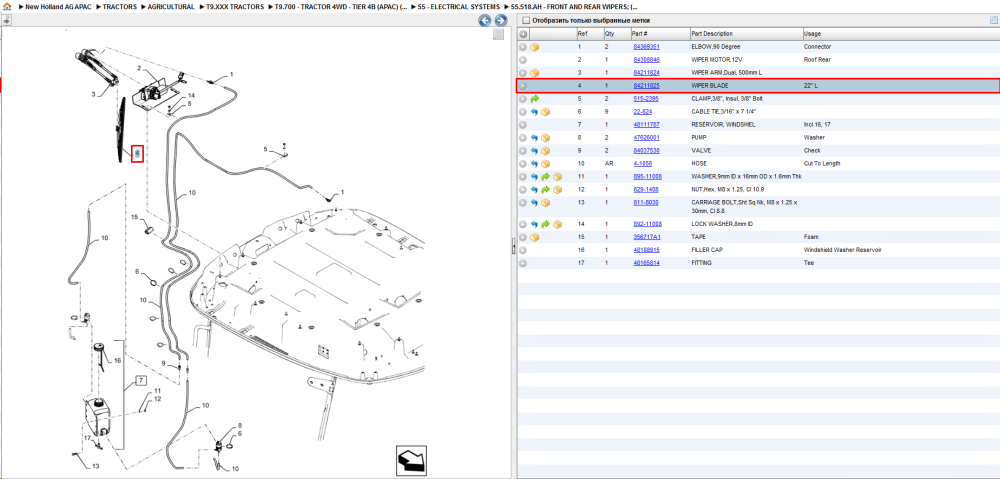Click the package icon in the VALVE row
Viewport: 1000px width, 479px height.
click(x=545, y=151)
